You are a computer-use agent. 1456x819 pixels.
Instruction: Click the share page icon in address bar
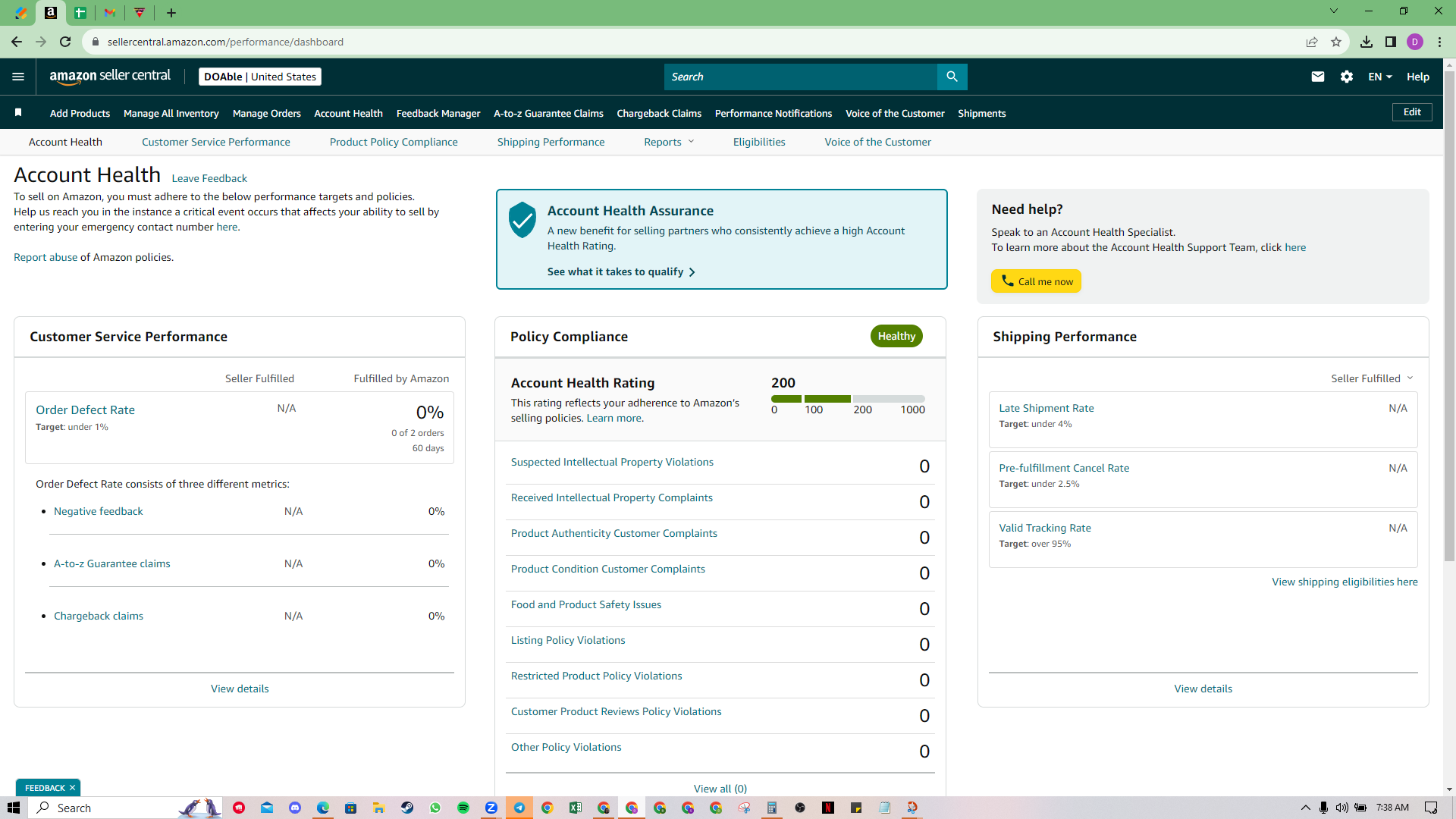(x=1312, y=42)
